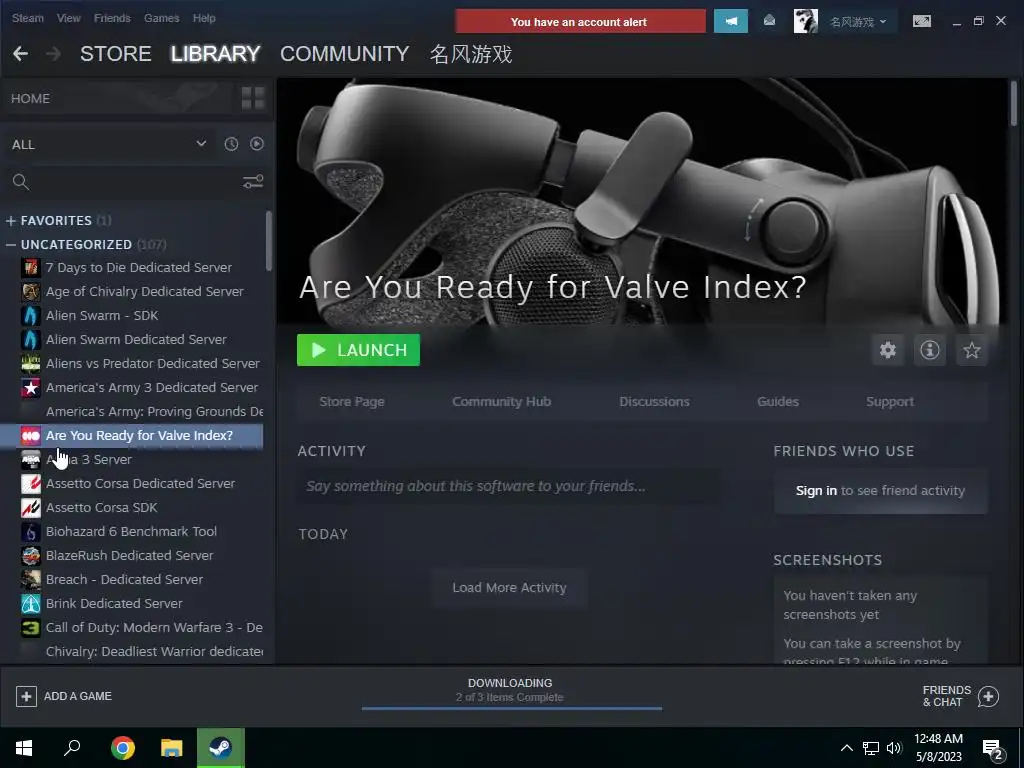This screenshot has width=1024, height=768.
Task: Click the library list scrollbar
Action: [268, 240]
